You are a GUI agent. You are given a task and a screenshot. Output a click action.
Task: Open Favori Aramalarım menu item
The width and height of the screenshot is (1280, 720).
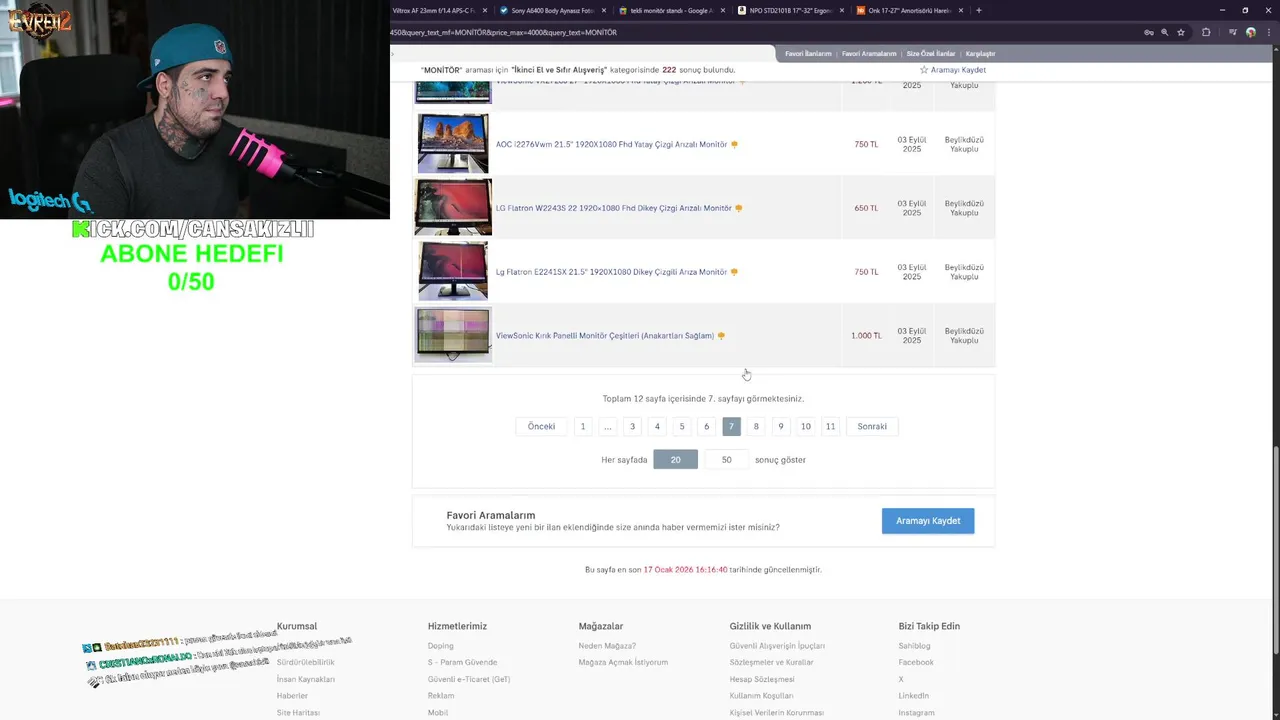[x=869, y=53]
